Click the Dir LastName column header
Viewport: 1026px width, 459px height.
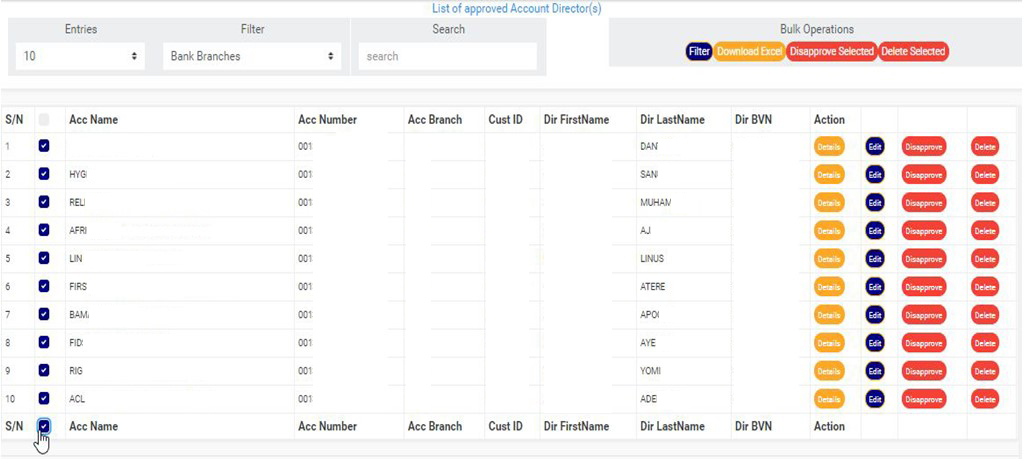[x=672, y=120]
